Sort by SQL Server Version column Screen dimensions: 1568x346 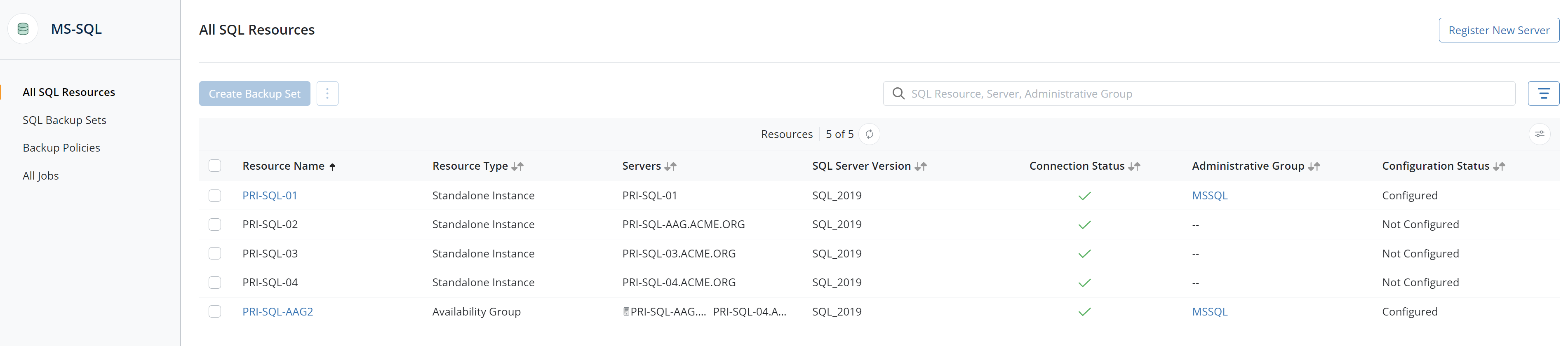(x=920, y=166)
